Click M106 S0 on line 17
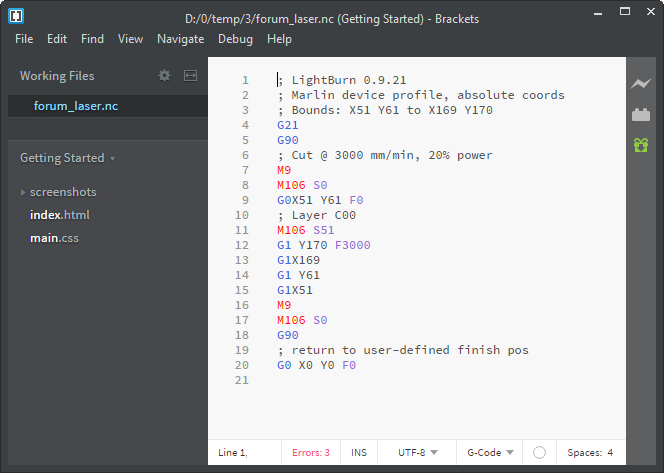Viewport: 664px width, 473px height. click(x=302, y=320)
